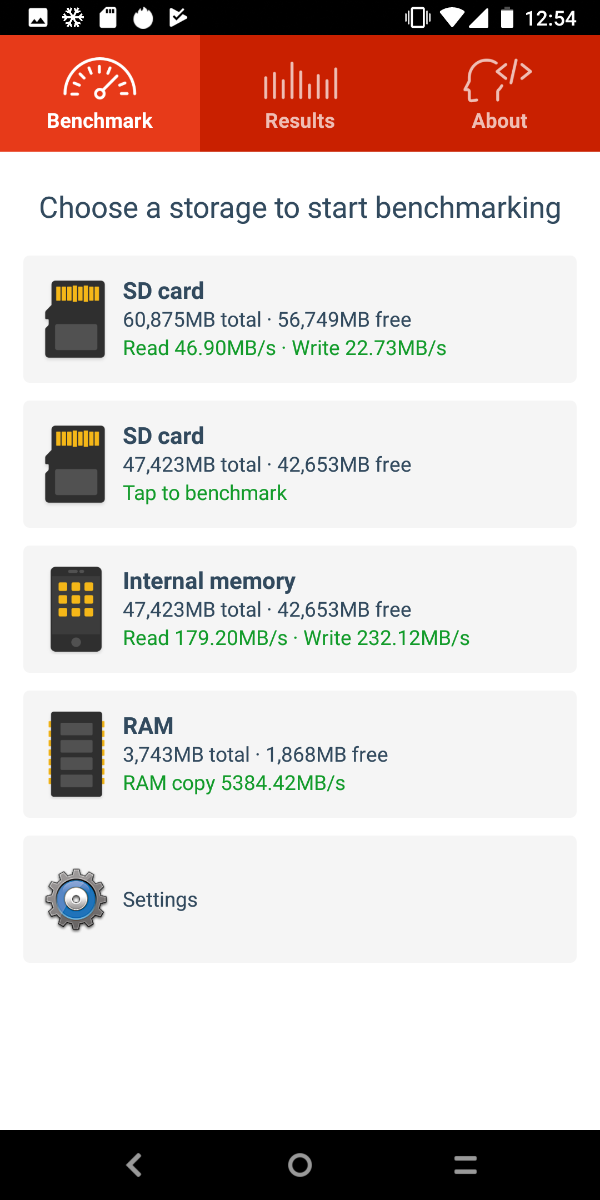Tap the Internal memory phone icon
The width and height of the screenshot is (600, 1200).
pyautogui.click(x=75, y=609)
